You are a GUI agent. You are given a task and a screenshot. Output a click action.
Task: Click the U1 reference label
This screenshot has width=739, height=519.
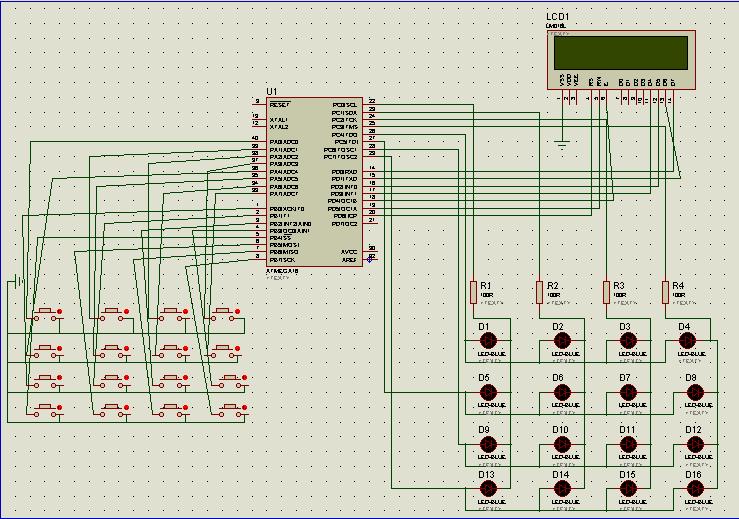tap(272, 91)
